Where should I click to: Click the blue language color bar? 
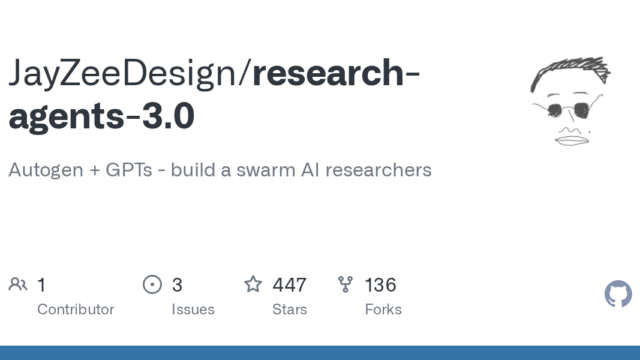pos(320,353)
